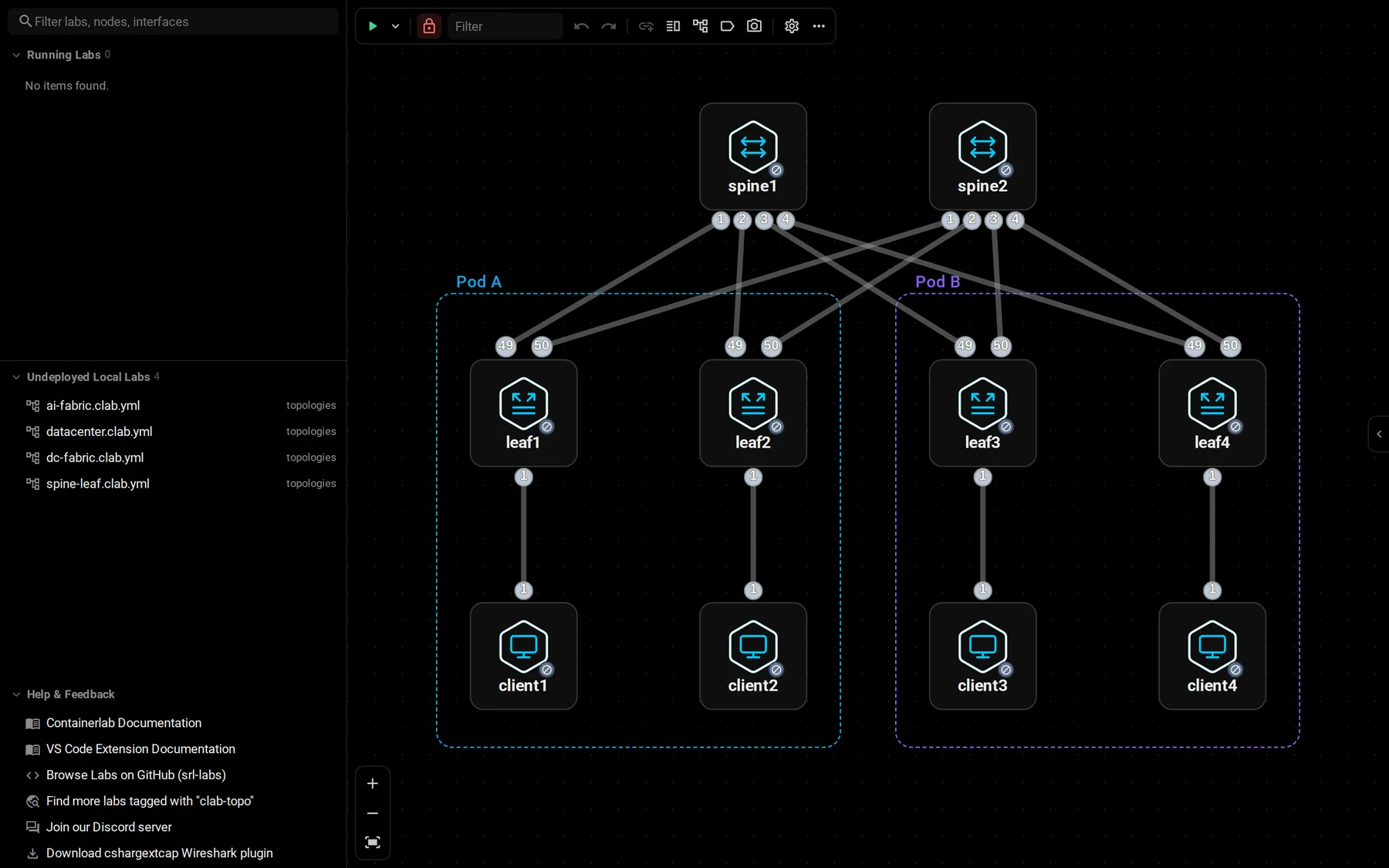The image size is (1389, 868).
Task: Click the redo arrow in toolbar
Action: 609,26
